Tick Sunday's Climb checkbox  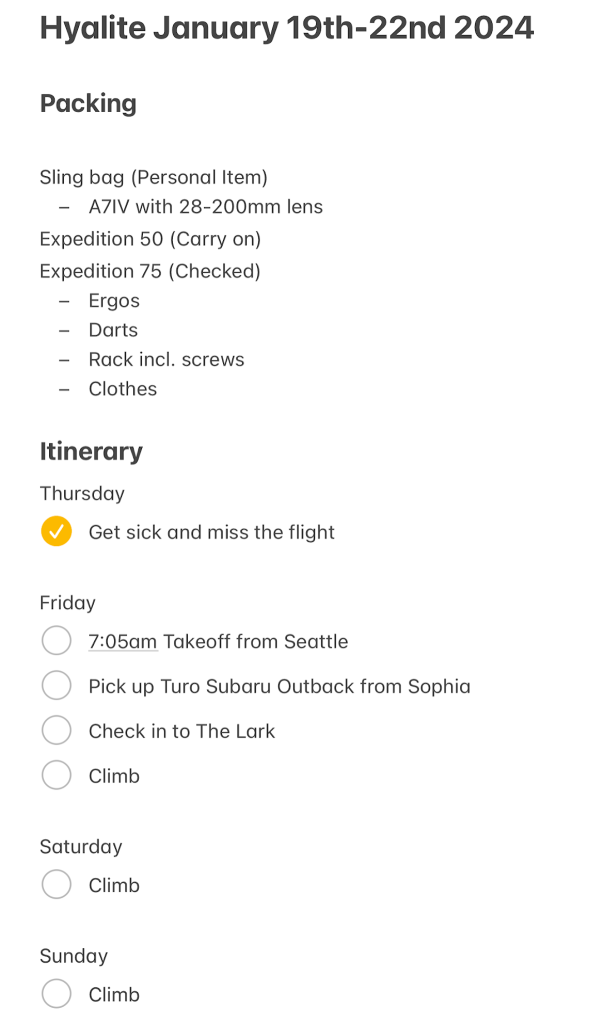click(57, 994)
